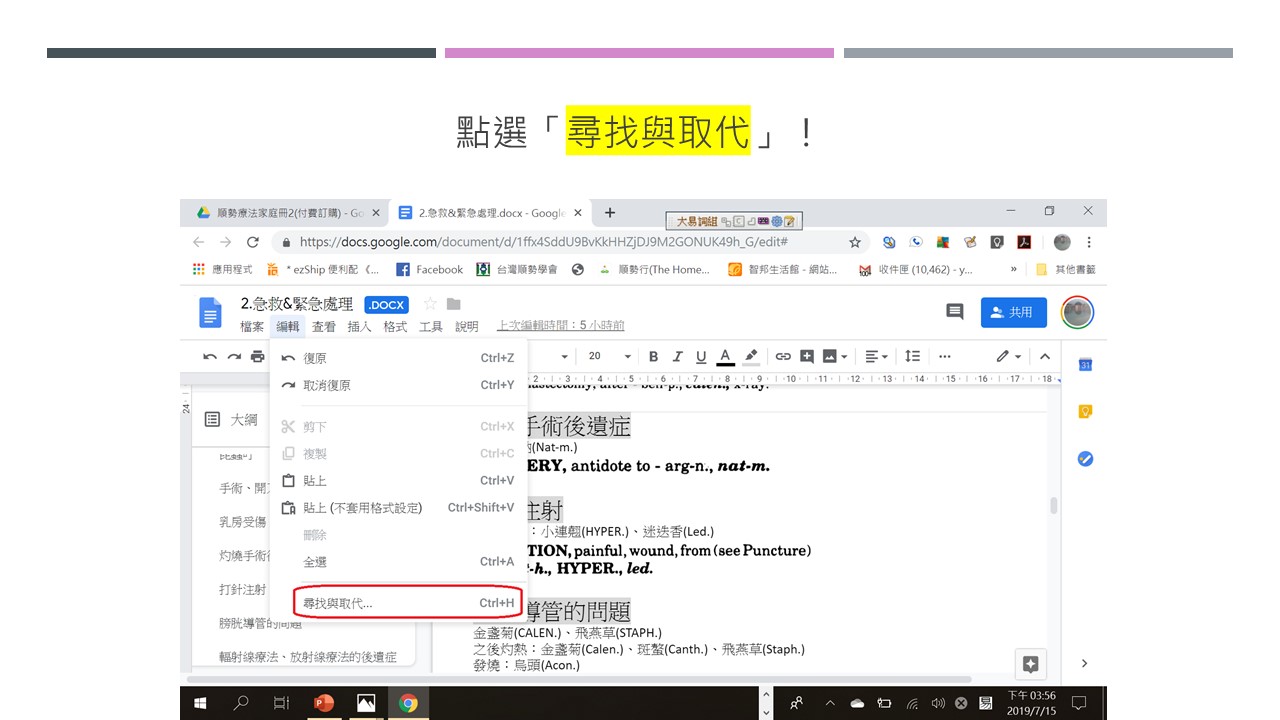Click the 大綱 outline icon
The height and width of the screenshot is (720, 1280).
(x=212, y=420)
